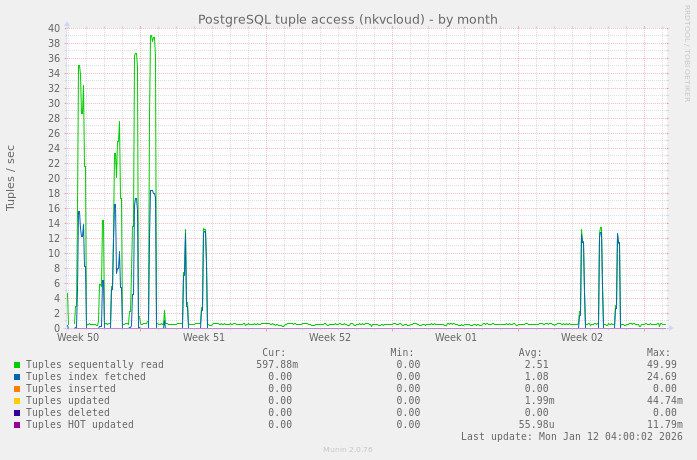Click the max value 24.69
The width and height of the screenshot is (697, 460).
[662, 376]
